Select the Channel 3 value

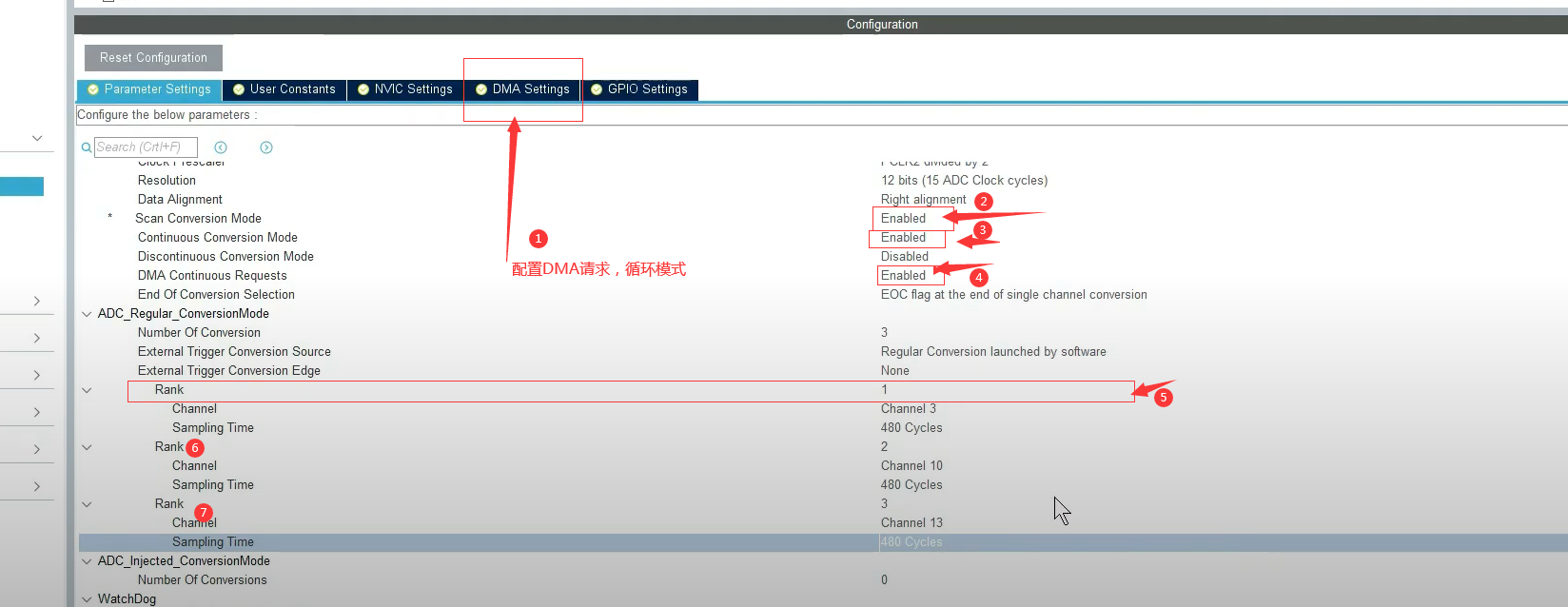coord(908,409)
